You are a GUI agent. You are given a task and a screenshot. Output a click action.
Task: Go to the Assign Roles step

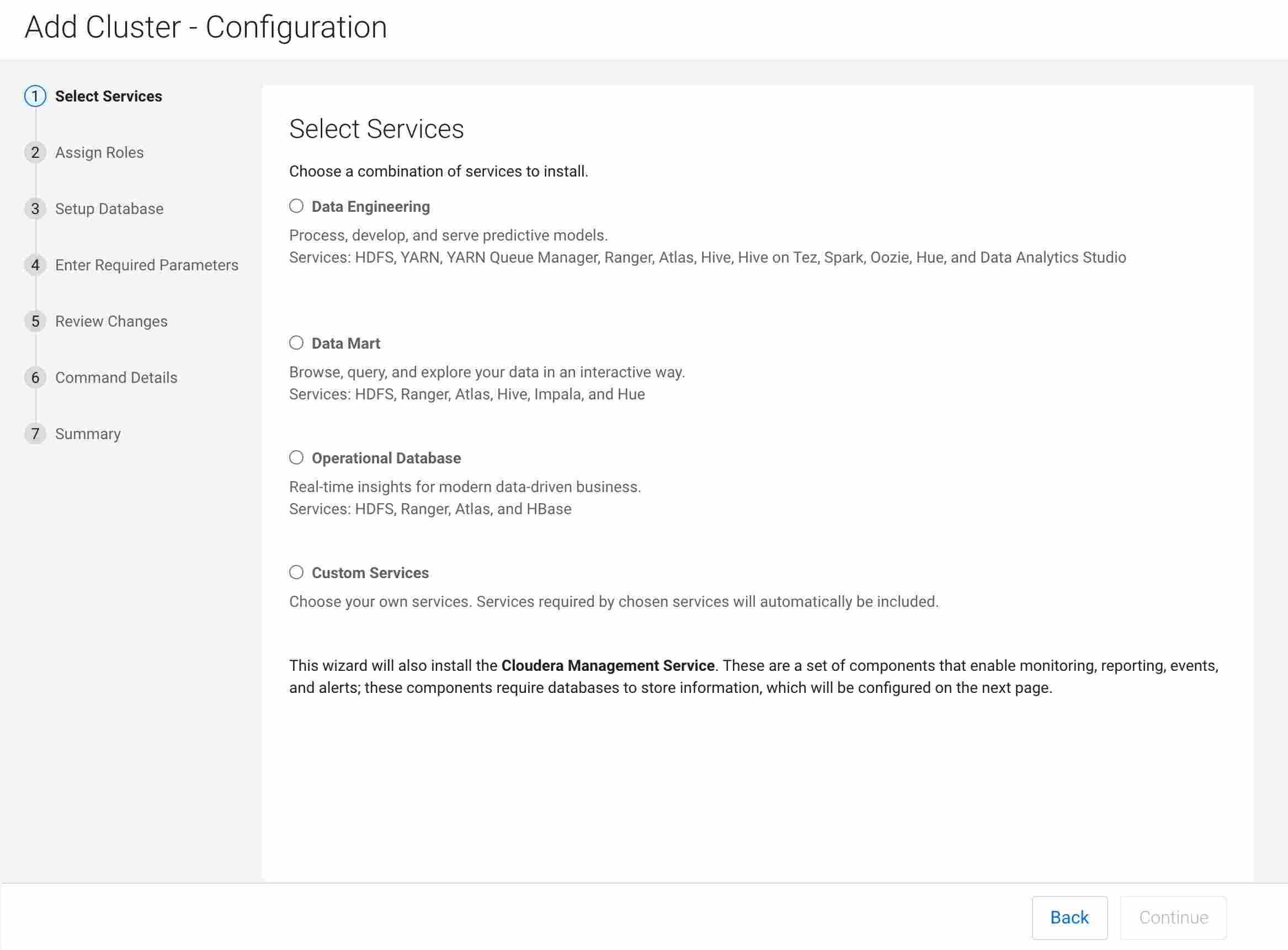[99, 152]
